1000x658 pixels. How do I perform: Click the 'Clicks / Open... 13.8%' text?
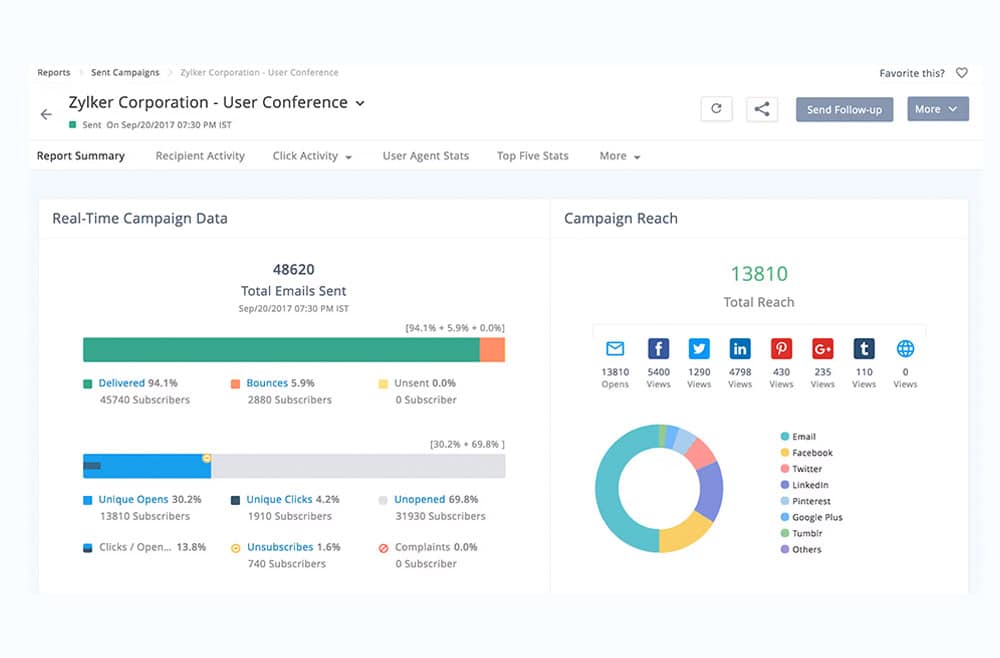152,547
